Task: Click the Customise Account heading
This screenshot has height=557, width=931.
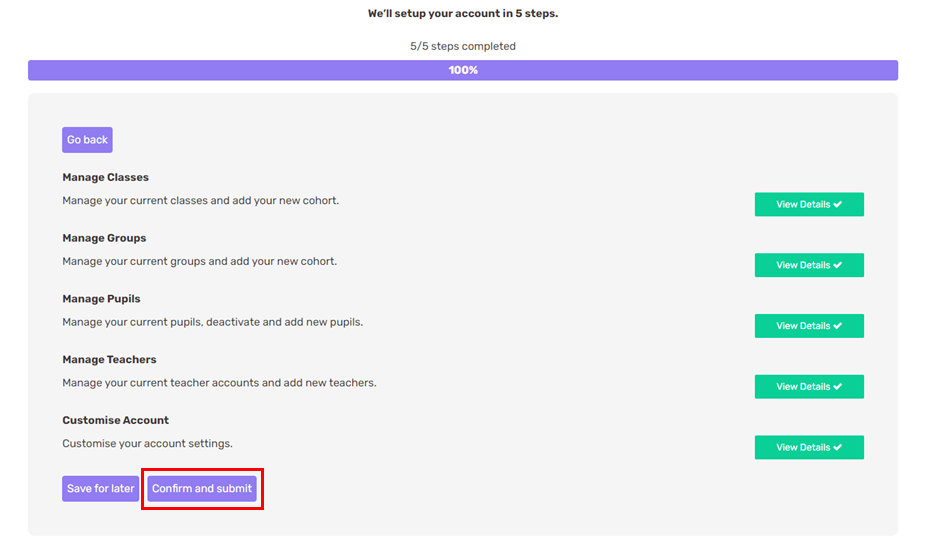Action: pyautogui.click(x=116, y=420)
